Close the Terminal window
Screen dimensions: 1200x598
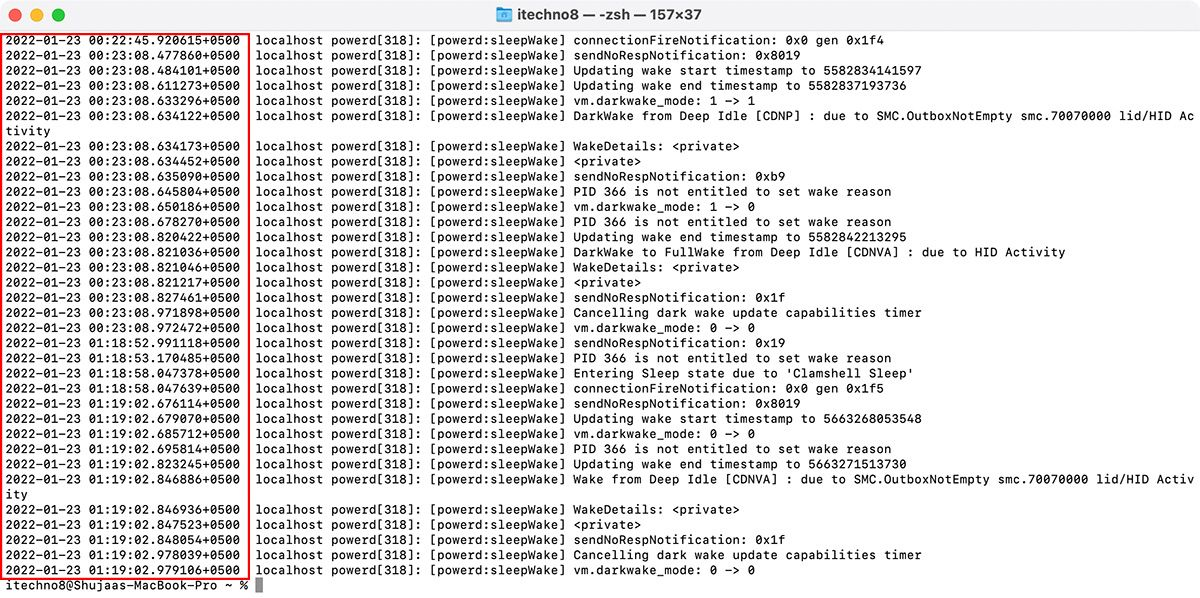(x=14, y=15)
